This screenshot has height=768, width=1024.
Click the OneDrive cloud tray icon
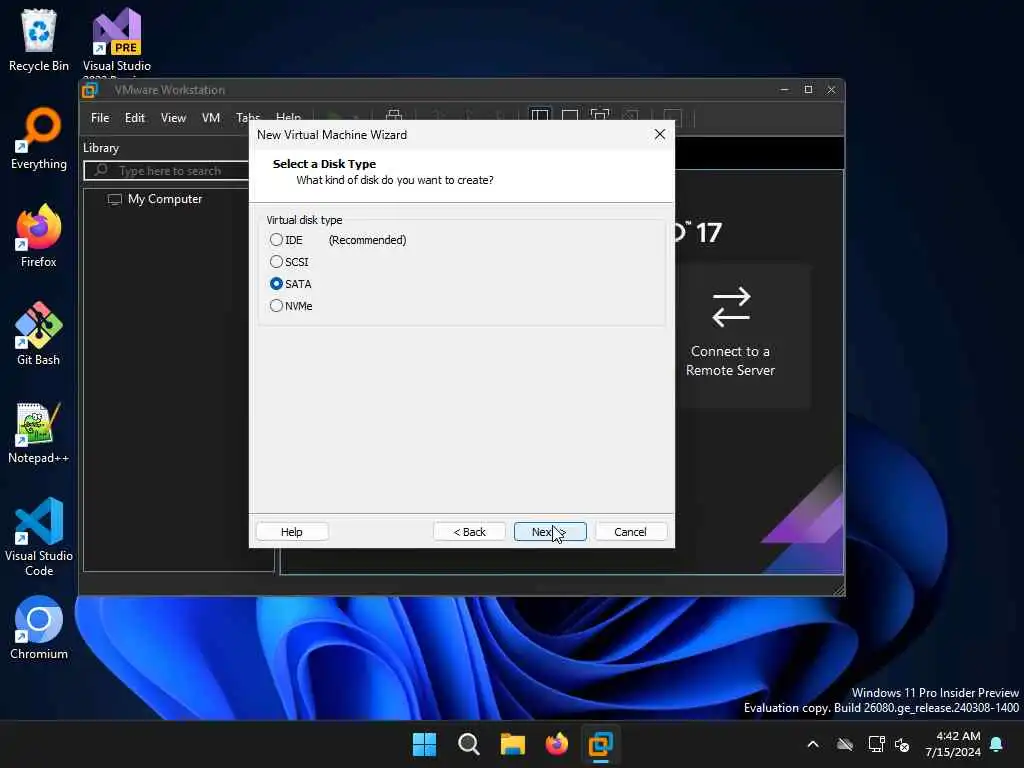point(845,744)
